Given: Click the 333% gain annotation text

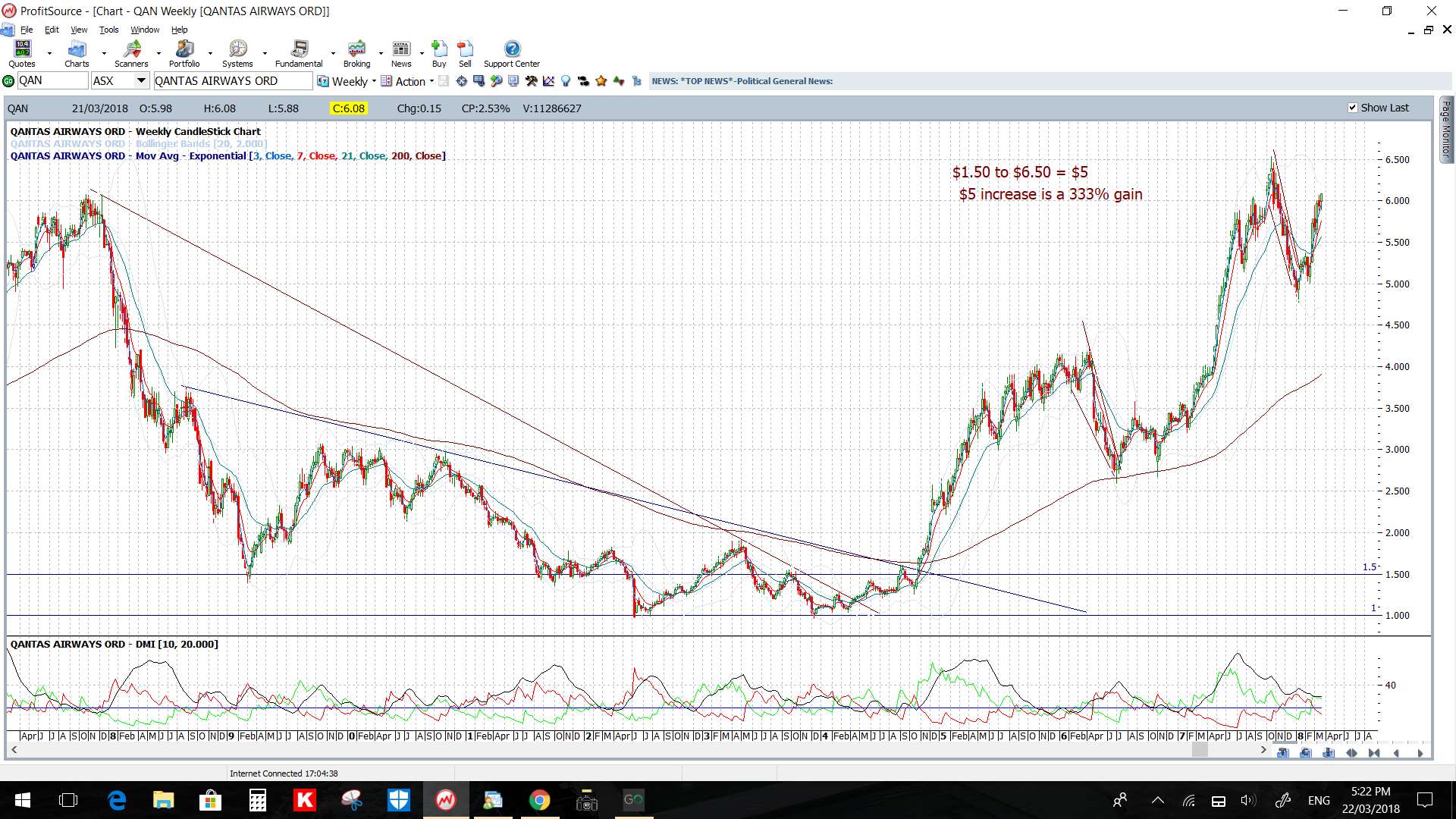Looking at the screenshot, I should click(x=1050, y=194).
